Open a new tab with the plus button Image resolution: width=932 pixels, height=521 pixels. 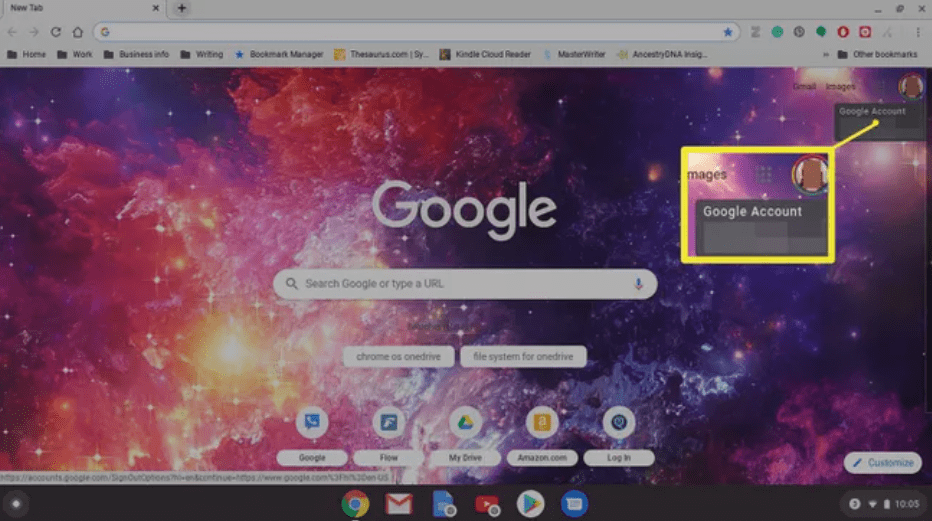(x=182, y=8)
